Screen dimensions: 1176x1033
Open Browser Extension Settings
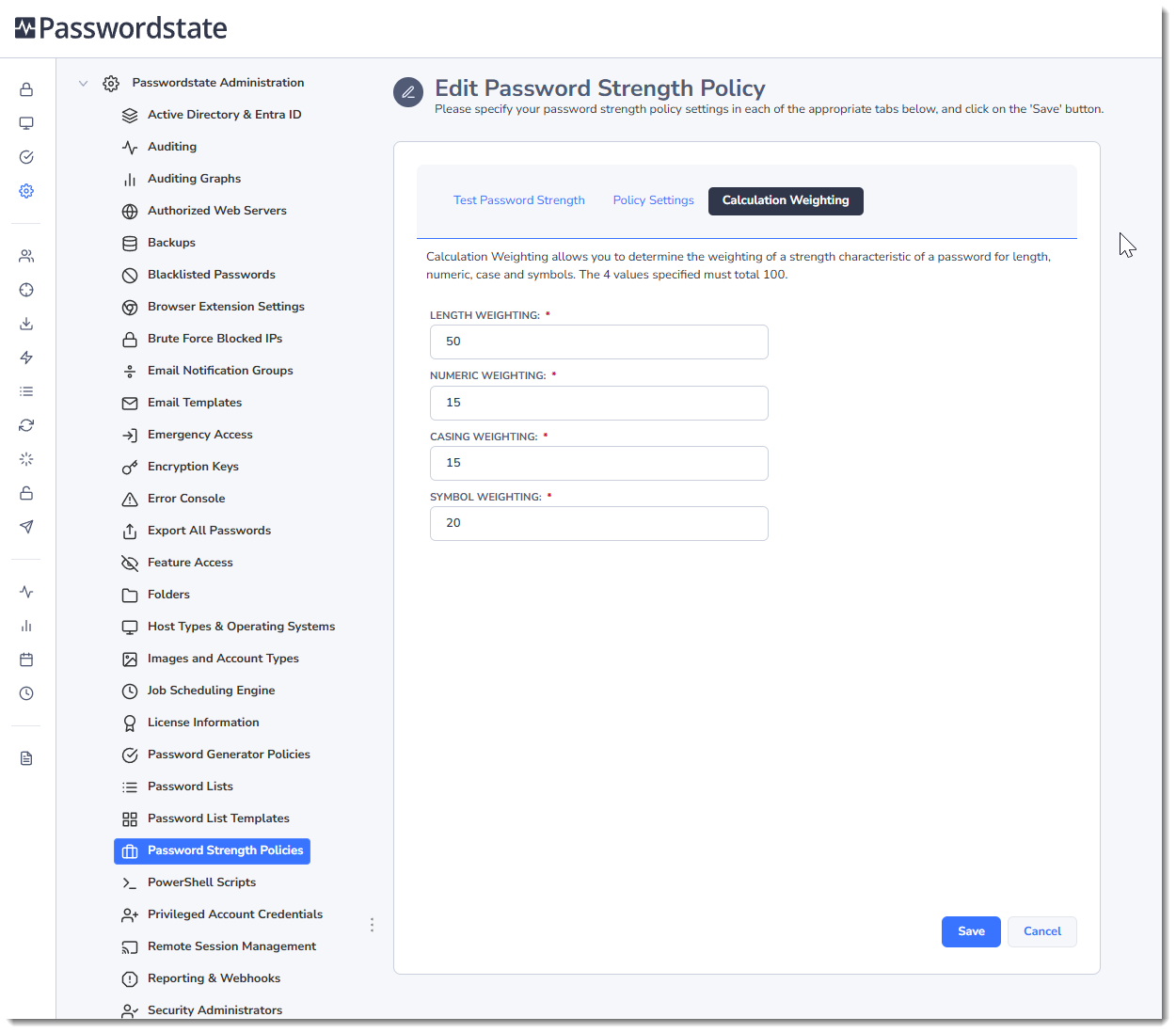tap(226, 307)
